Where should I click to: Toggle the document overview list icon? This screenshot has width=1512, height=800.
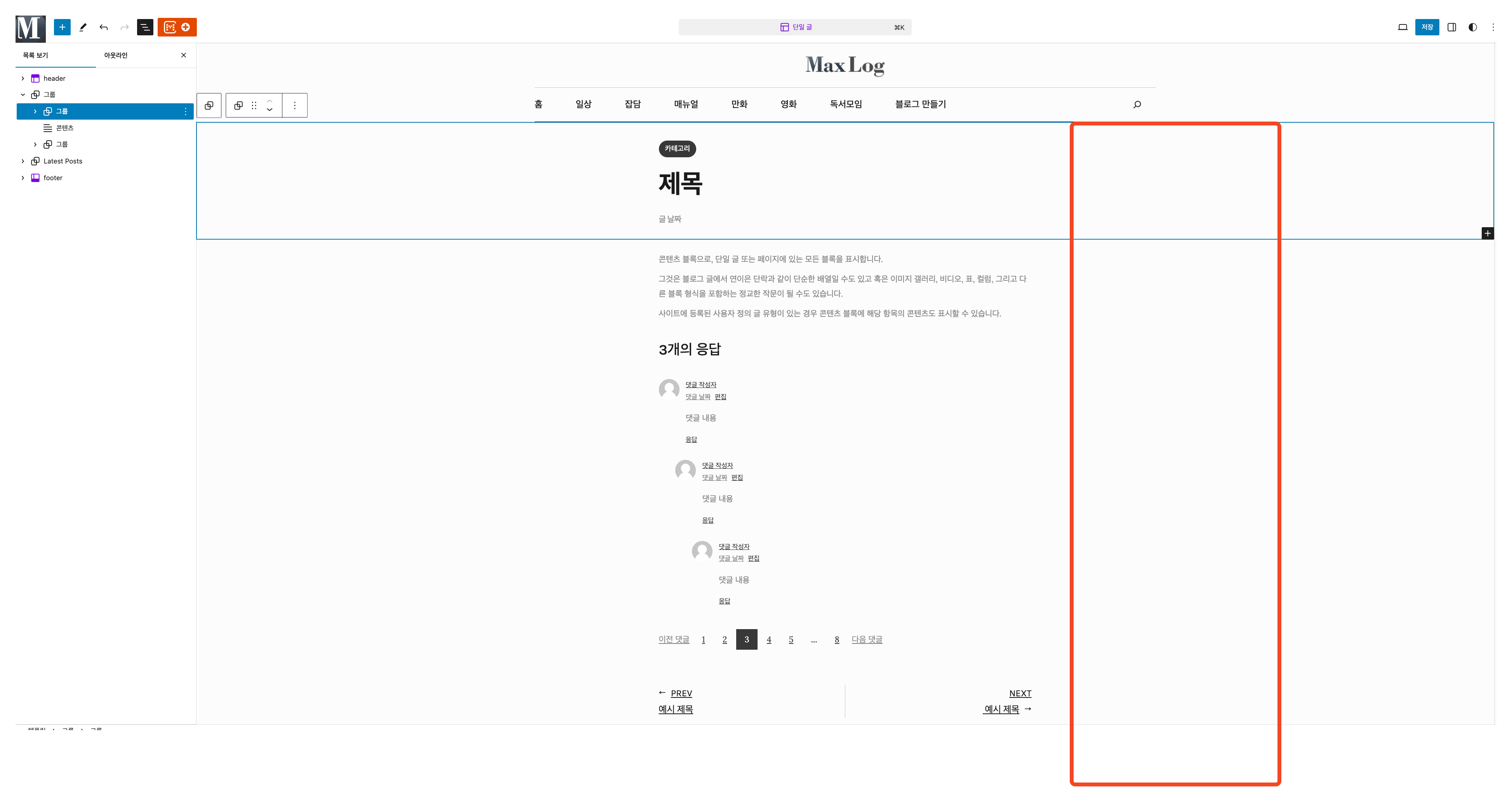tap(145, 27)
